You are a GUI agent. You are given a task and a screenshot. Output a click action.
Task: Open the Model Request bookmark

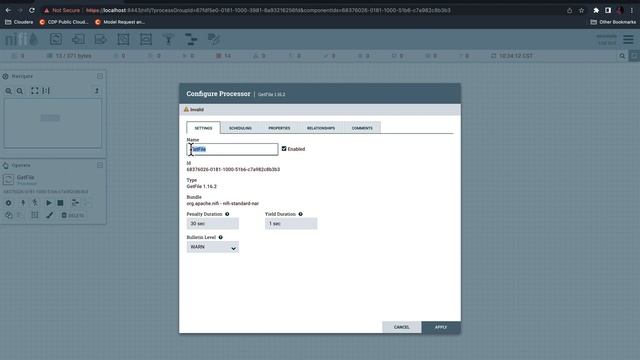120,22
